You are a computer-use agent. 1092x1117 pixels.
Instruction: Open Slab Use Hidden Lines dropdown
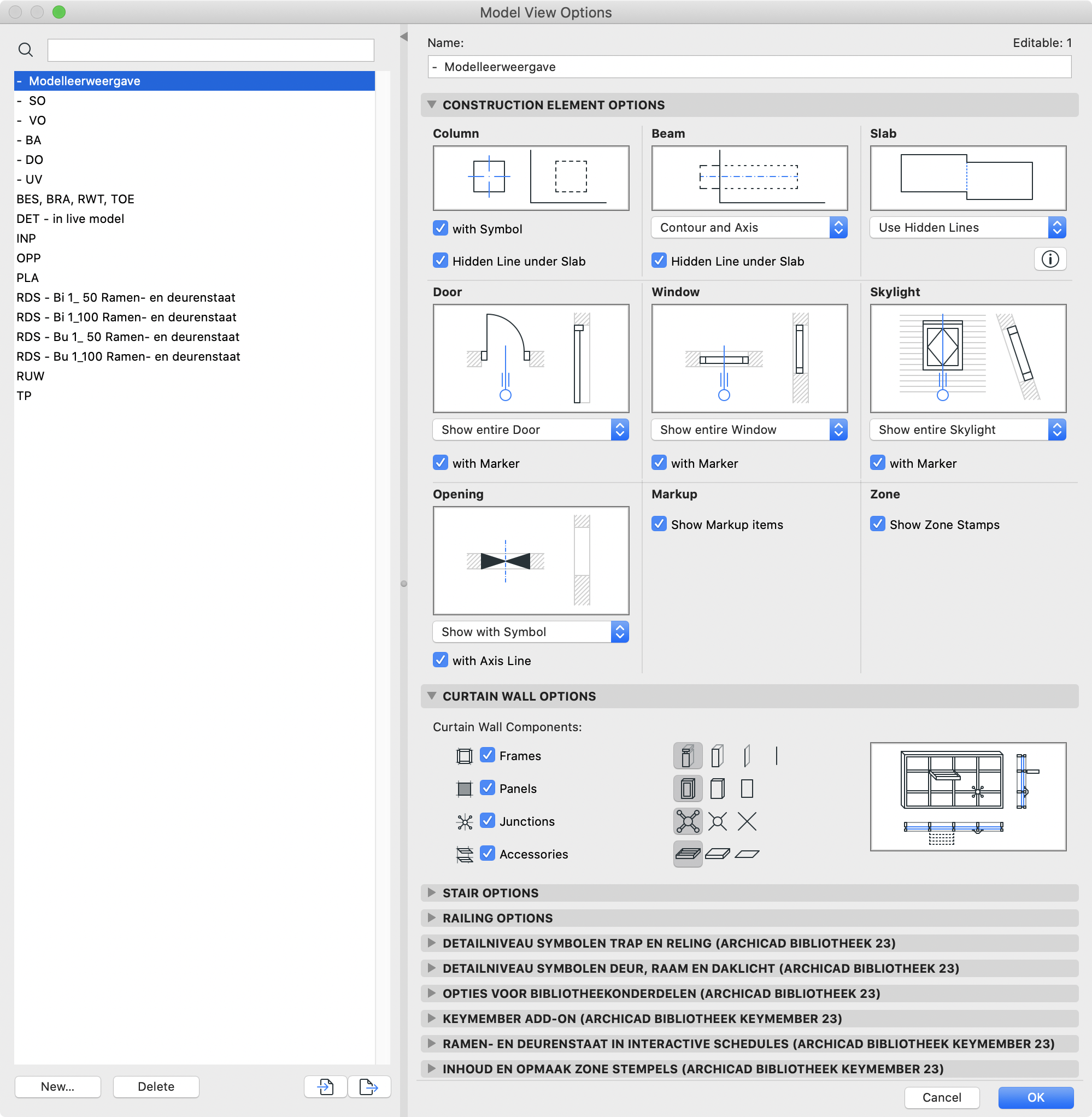[x=967, y=228]
